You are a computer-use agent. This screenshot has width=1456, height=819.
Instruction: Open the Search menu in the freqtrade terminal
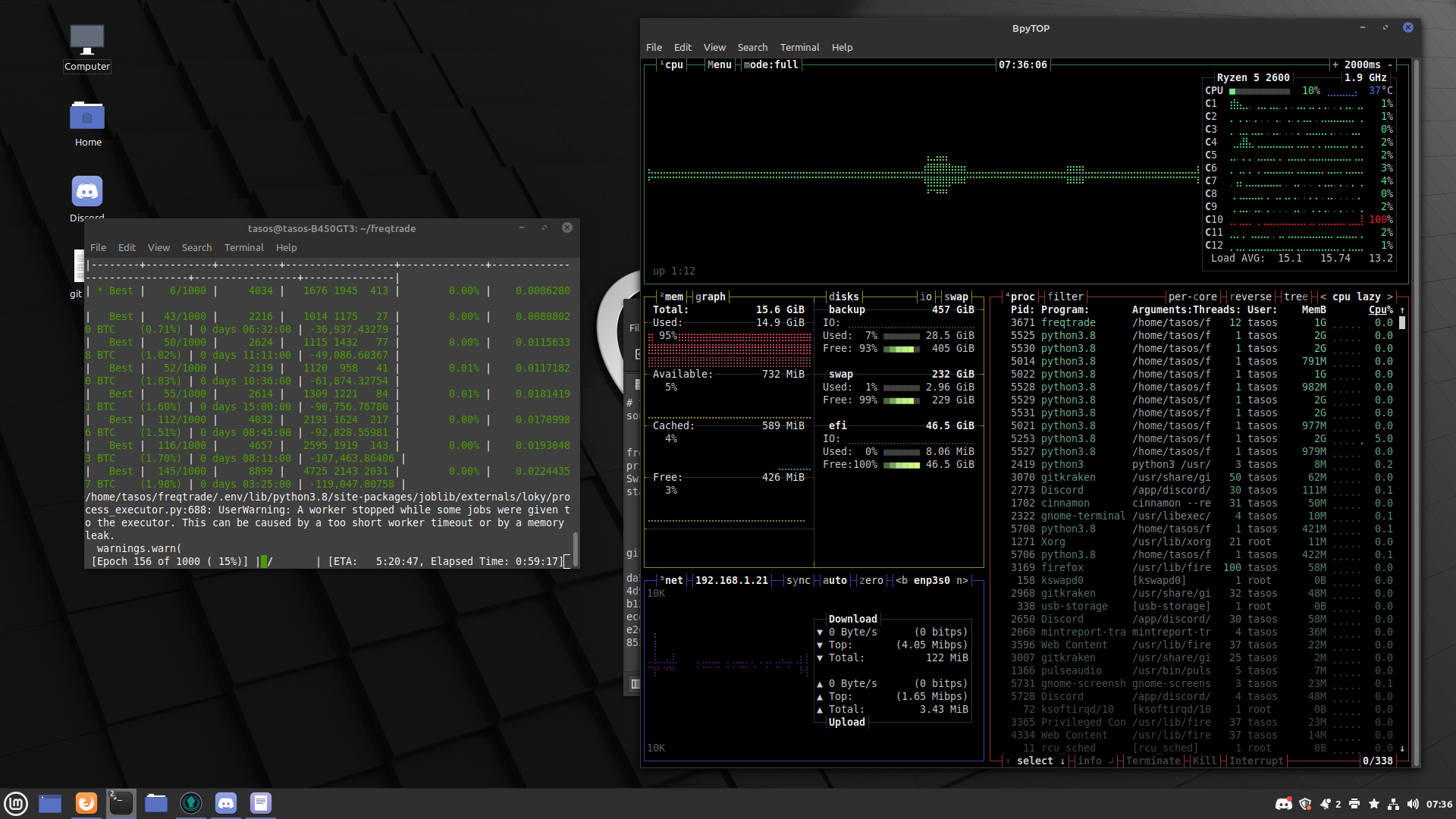[x=196, y=247]
